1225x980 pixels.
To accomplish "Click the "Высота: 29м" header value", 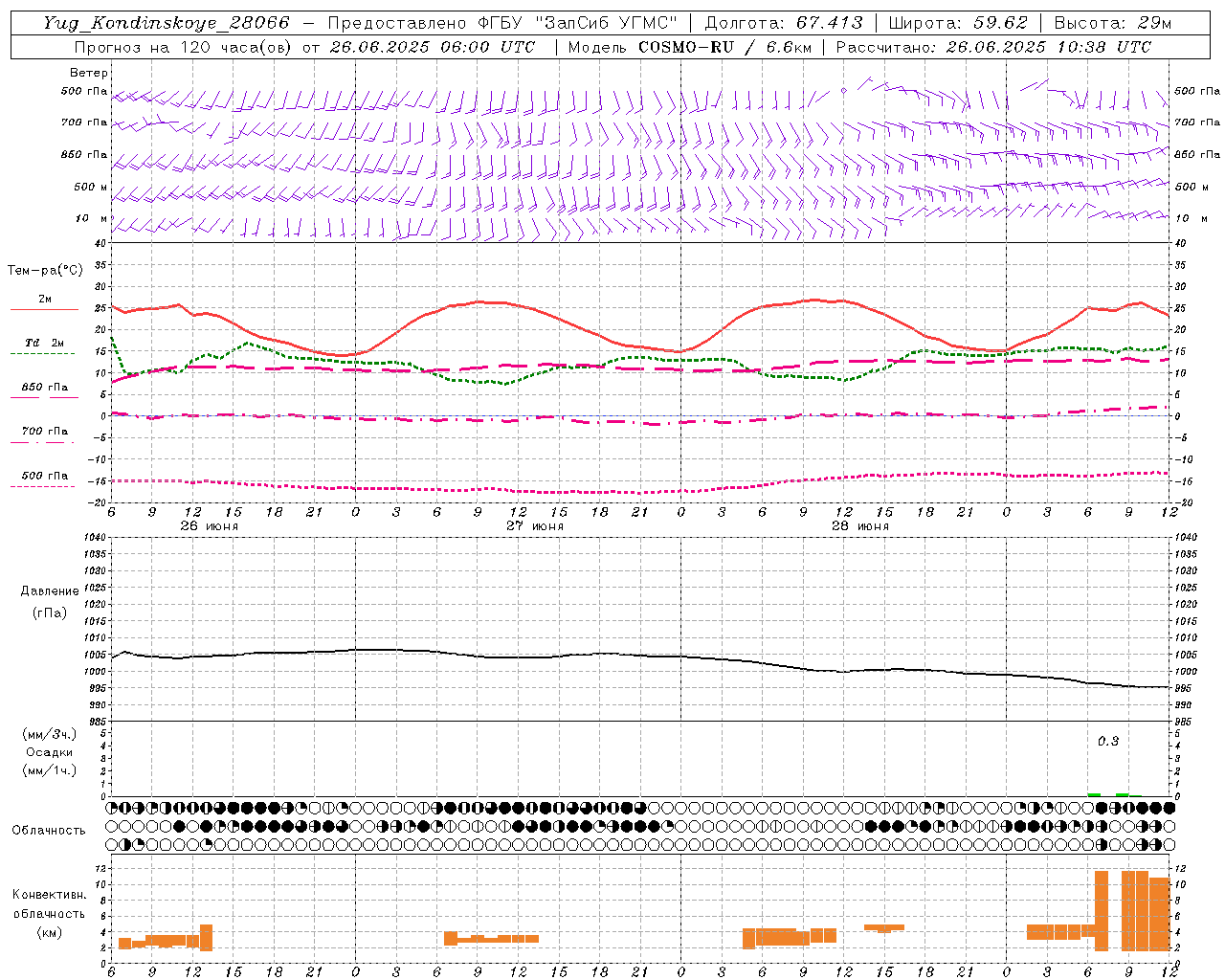I will (1112, 23).
